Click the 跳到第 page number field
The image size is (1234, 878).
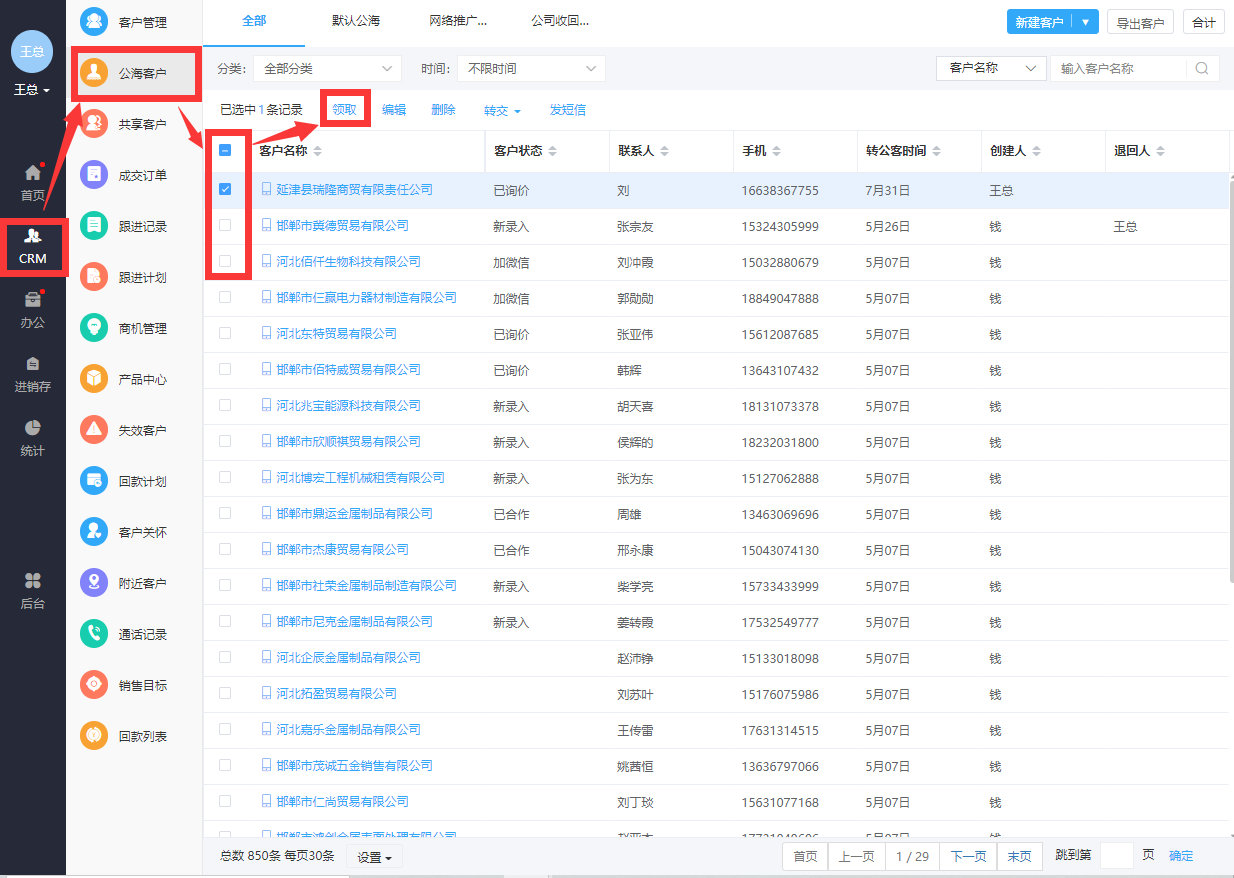[x=1116, y=856]
